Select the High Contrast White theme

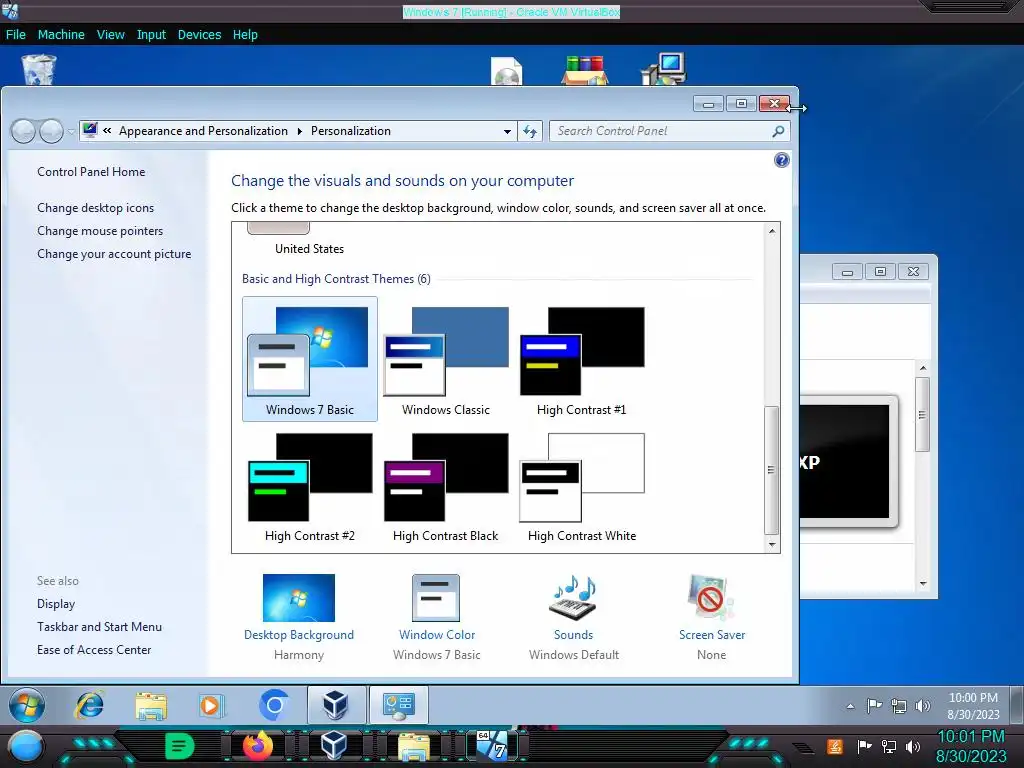[581, 487]
